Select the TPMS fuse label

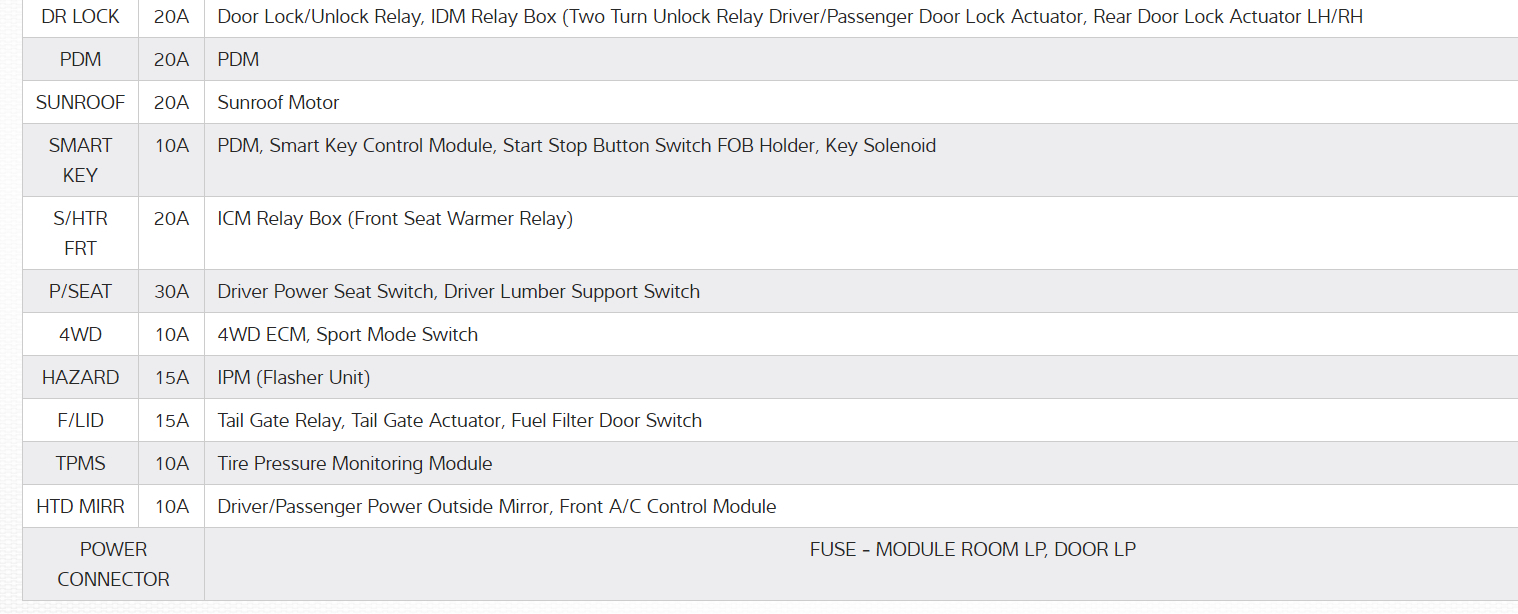coord(80,464)
